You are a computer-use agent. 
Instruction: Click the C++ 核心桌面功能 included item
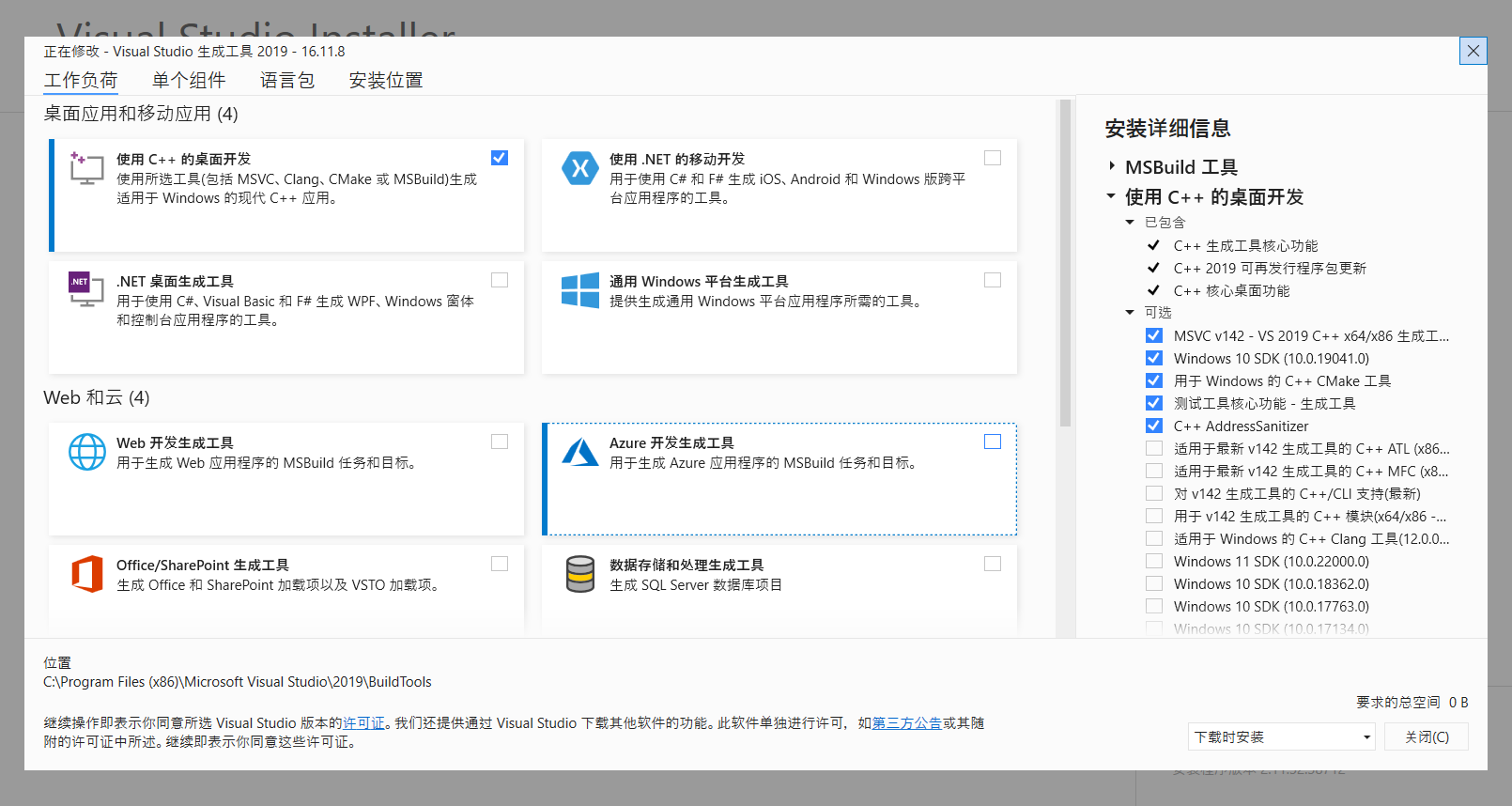point(1231,291)
